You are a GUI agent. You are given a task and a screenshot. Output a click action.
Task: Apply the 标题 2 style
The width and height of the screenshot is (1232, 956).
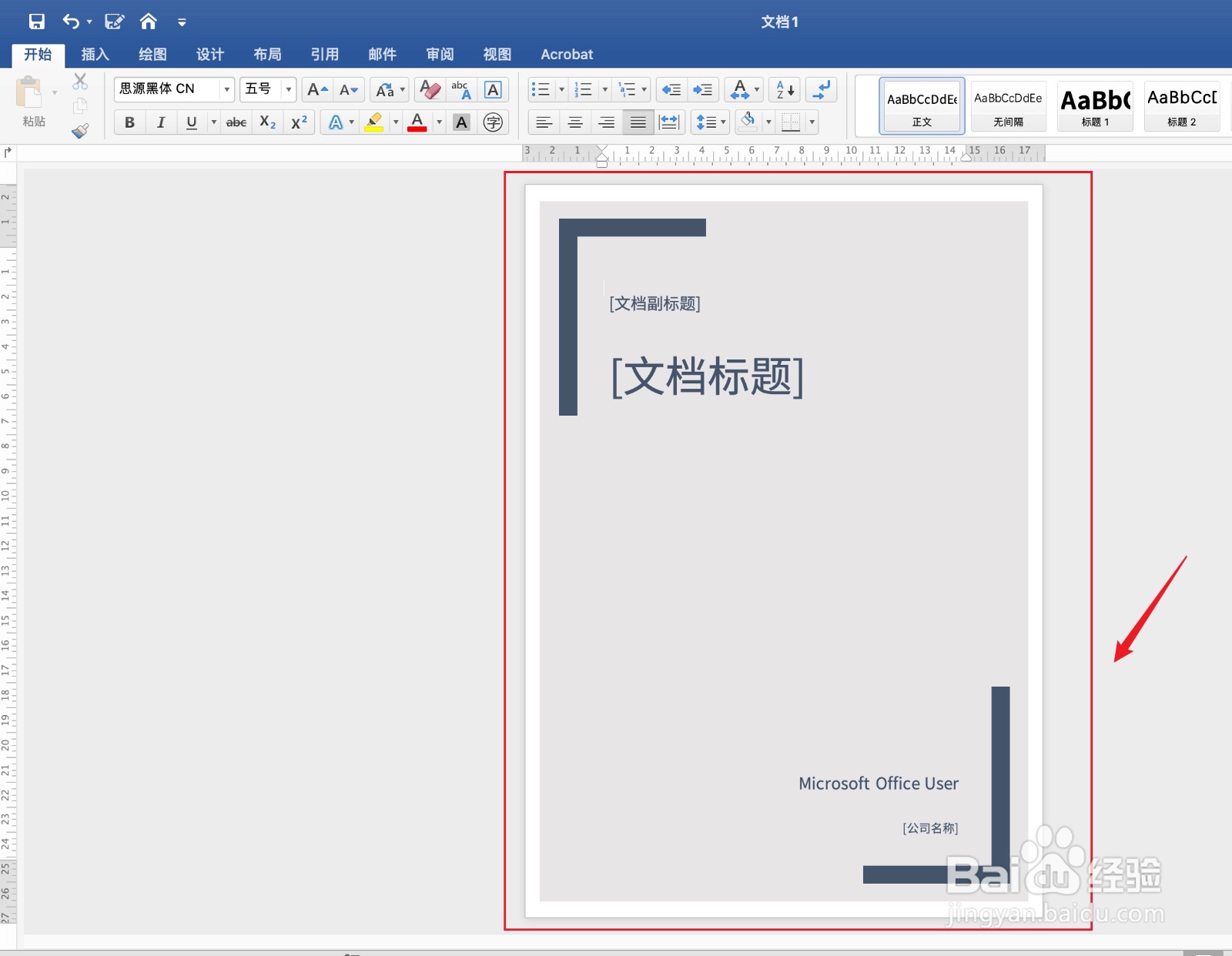click(1182, 106)
